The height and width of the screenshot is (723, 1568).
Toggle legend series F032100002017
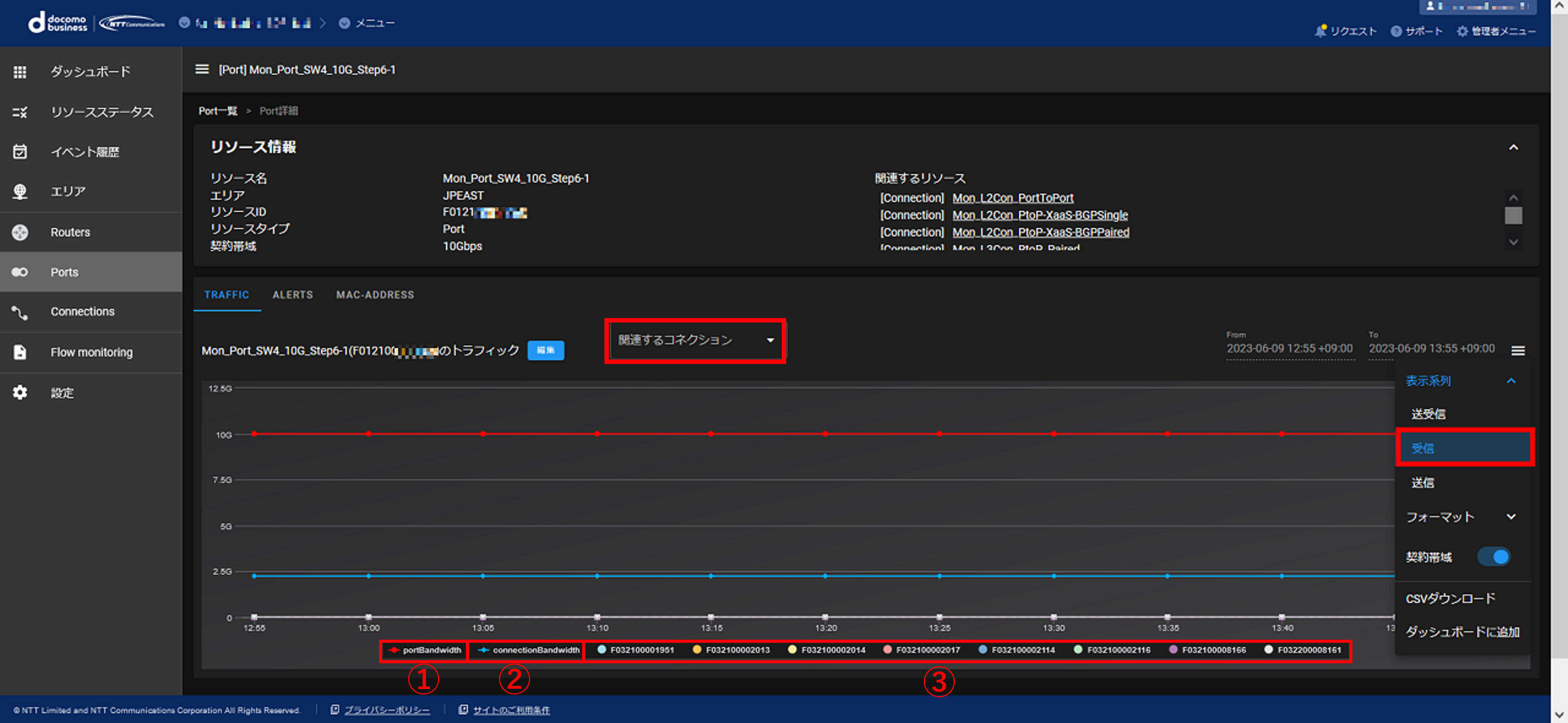(x=922, y=650)
